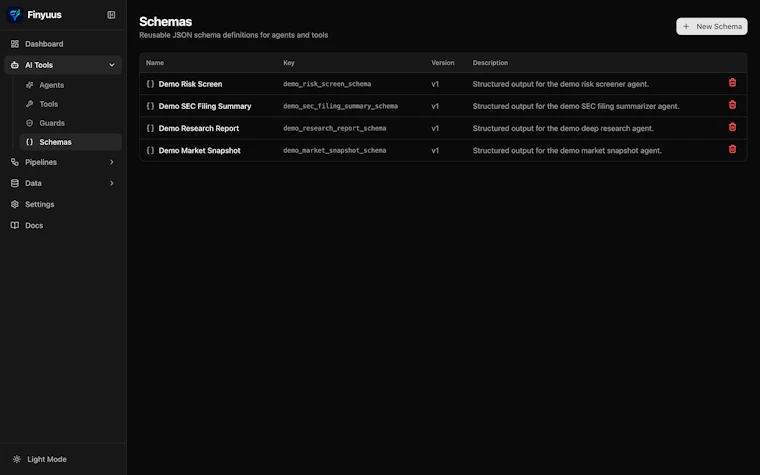
Task: Click the Finyuus logo icon
Action: 15,15
